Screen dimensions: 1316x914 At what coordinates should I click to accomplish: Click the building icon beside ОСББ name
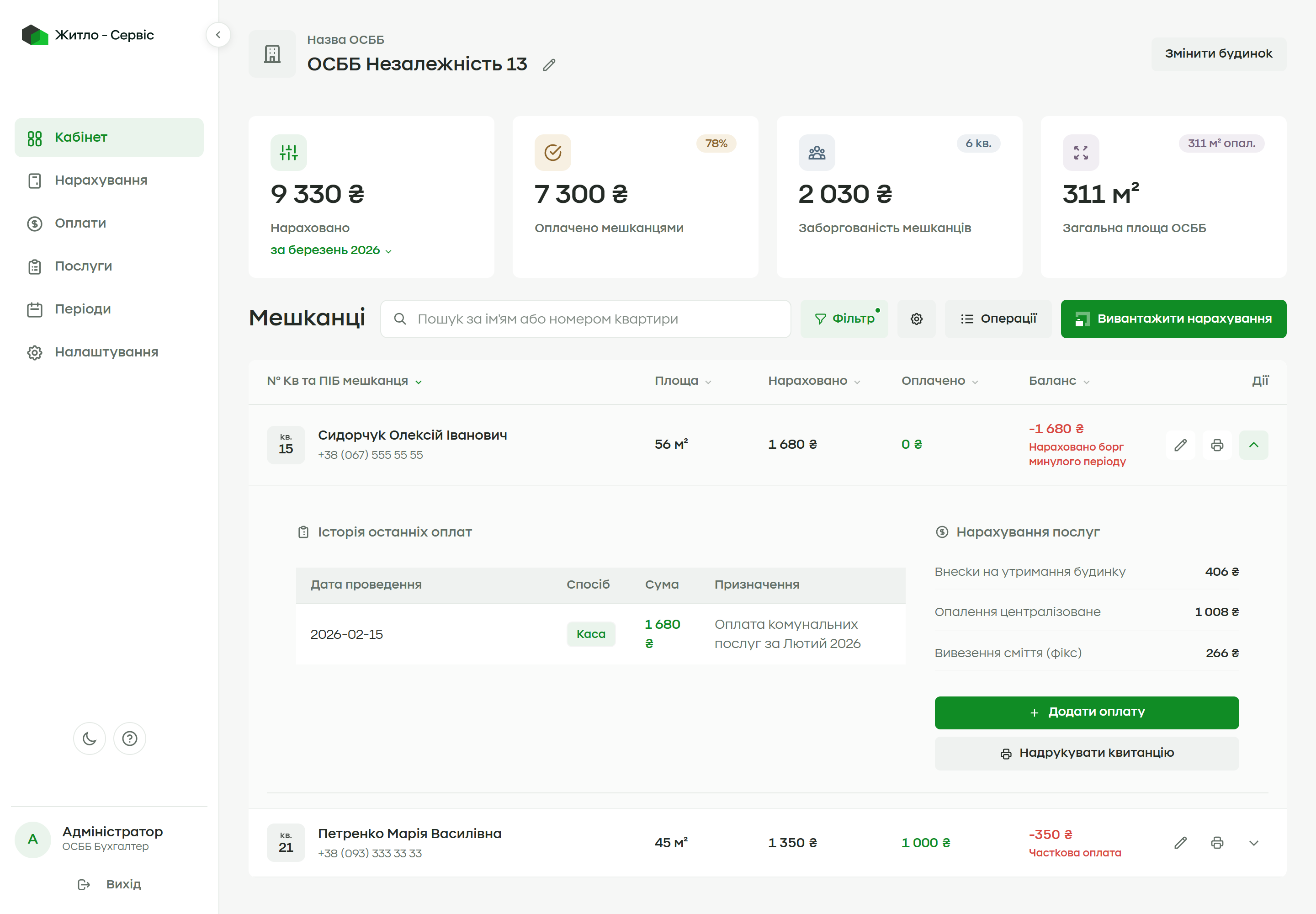273,54
